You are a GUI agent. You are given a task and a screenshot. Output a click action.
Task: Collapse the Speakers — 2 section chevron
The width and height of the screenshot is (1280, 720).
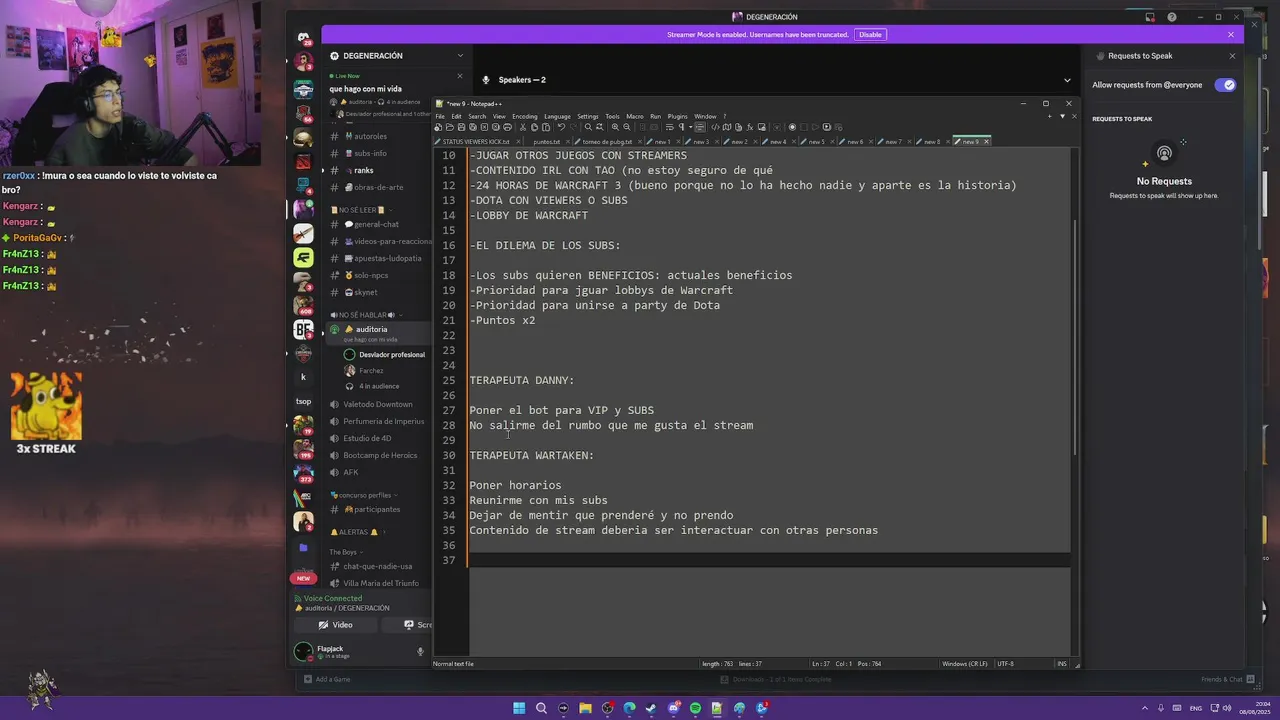1067,80
